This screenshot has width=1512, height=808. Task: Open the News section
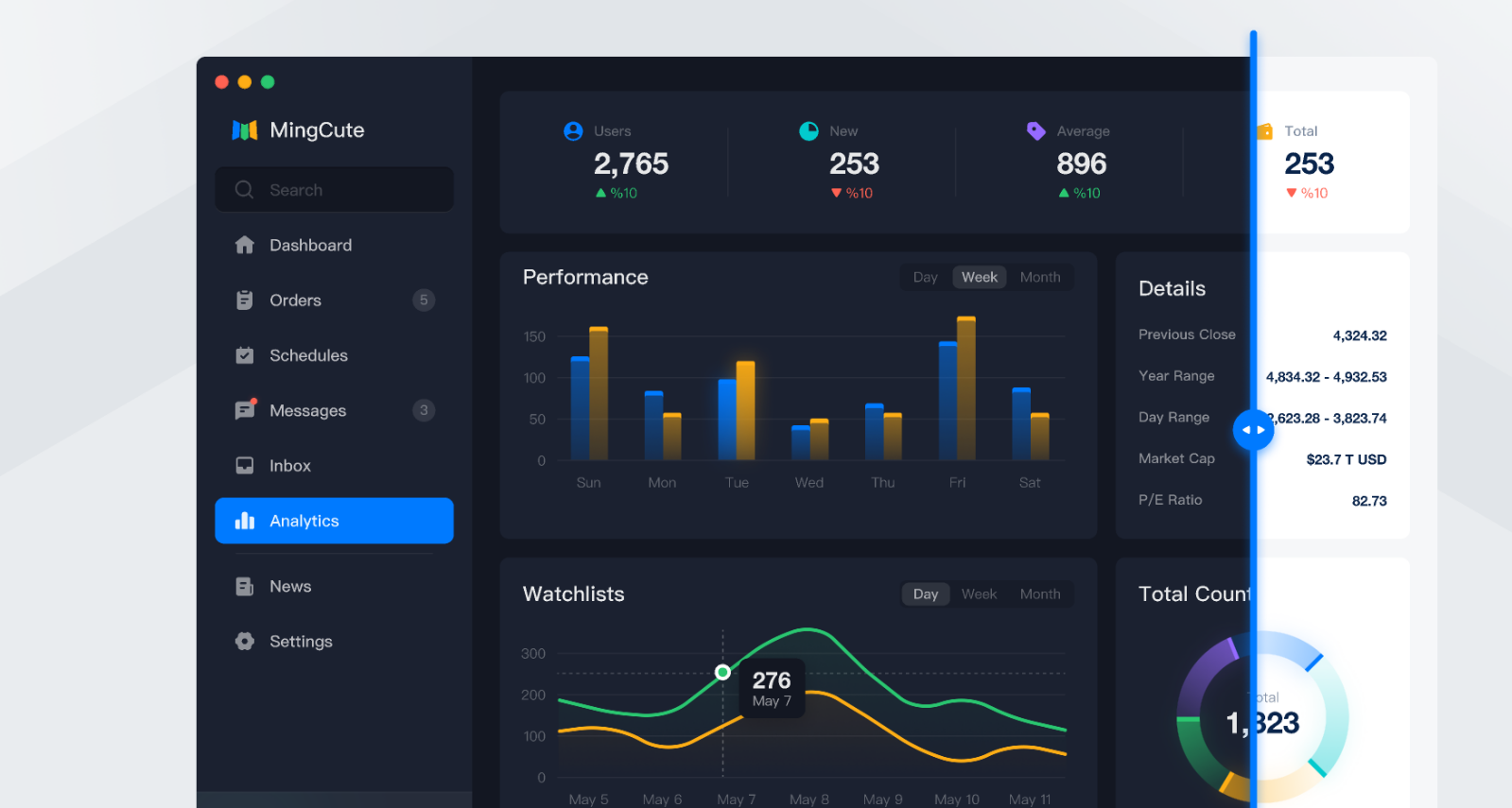point(334,587)
